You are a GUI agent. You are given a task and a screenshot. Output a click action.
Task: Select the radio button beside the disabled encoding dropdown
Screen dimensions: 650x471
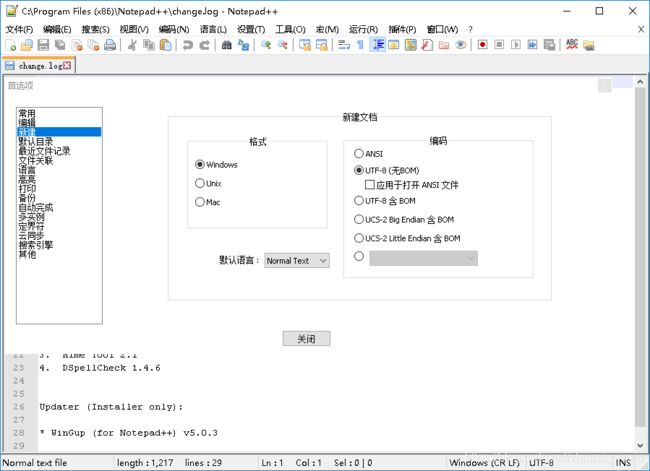pyautogui.click(x=359, y=257)
